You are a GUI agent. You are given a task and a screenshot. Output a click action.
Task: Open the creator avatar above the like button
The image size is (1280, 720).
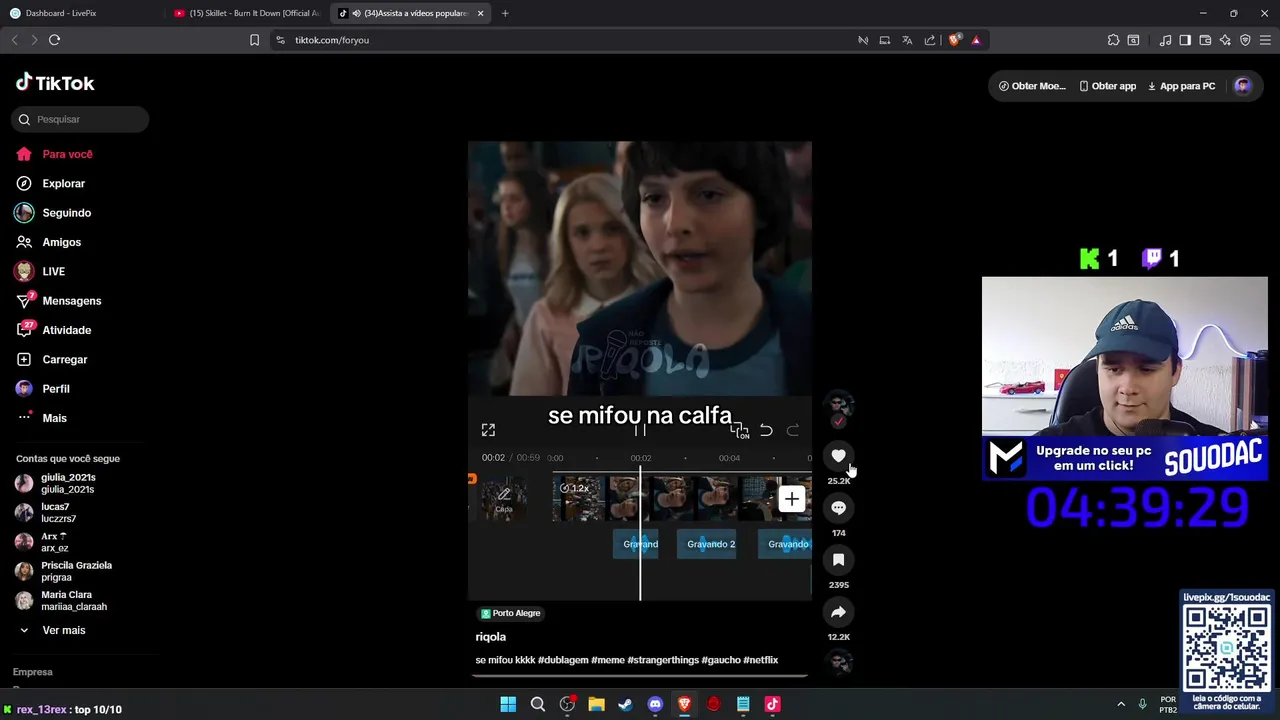click(838, 404)
